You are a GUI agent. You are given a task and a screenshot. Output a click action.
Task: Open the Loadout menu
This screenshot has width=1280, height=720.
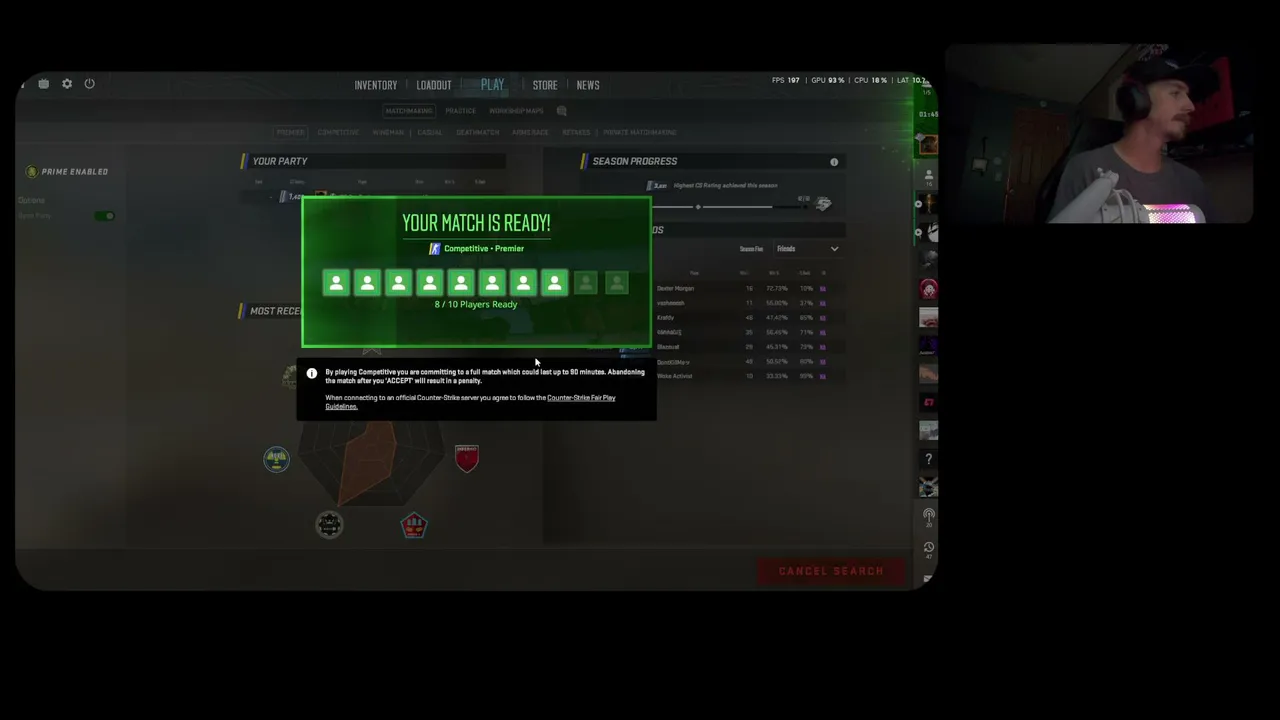(x=434, y=85)
